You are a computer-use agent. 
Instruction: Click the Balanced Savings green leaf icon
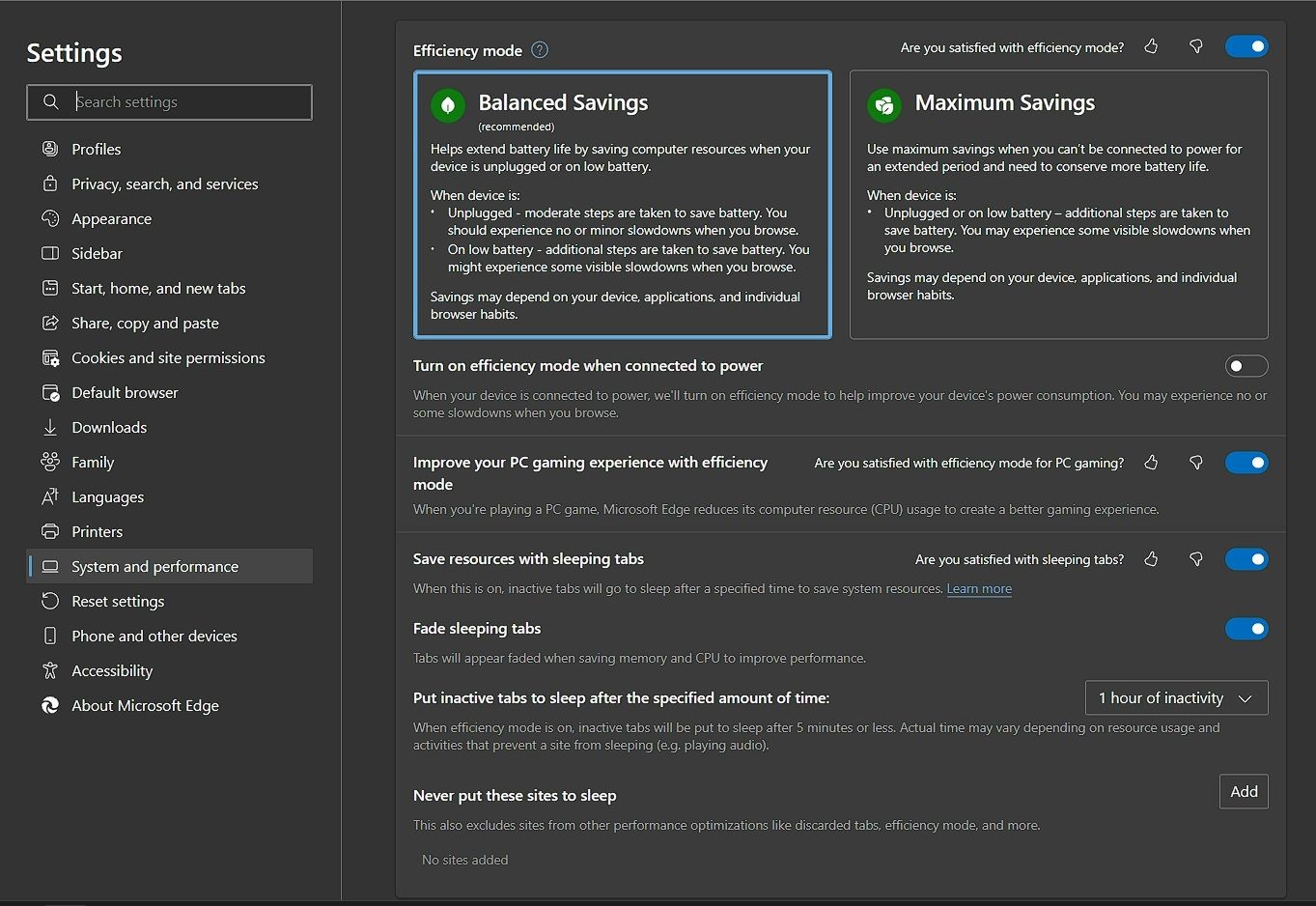click(x=448, y=105)
